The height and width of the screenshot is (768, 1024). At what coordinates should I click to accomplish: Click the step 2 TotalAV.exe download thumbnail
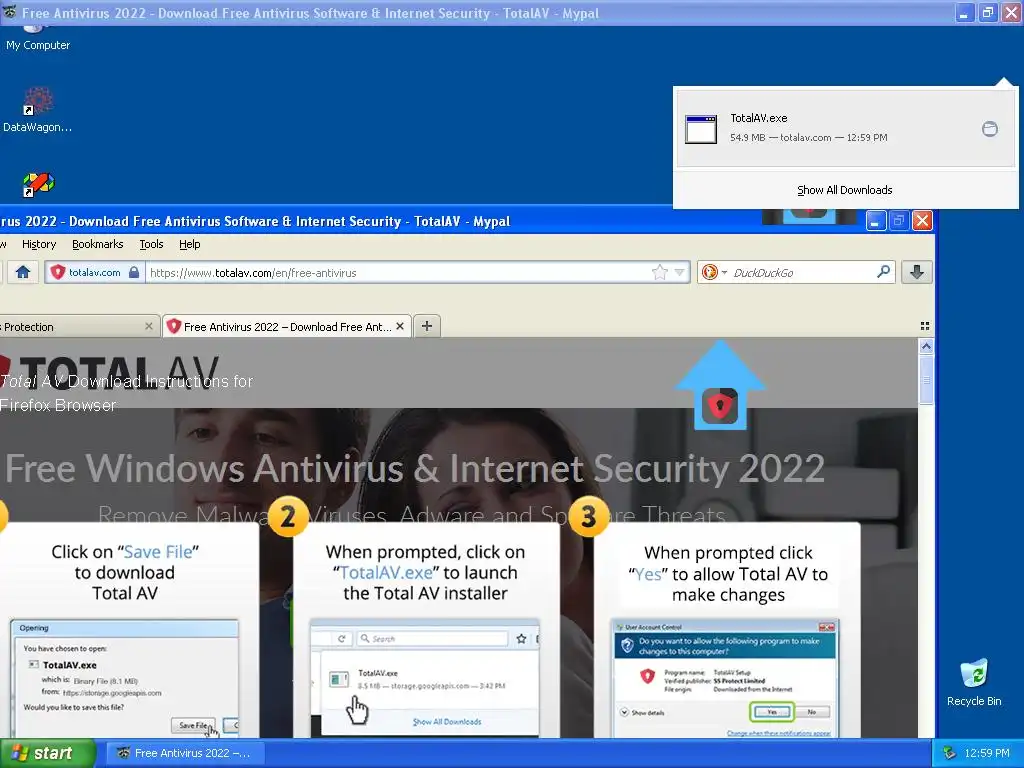[x=425, y=679]
